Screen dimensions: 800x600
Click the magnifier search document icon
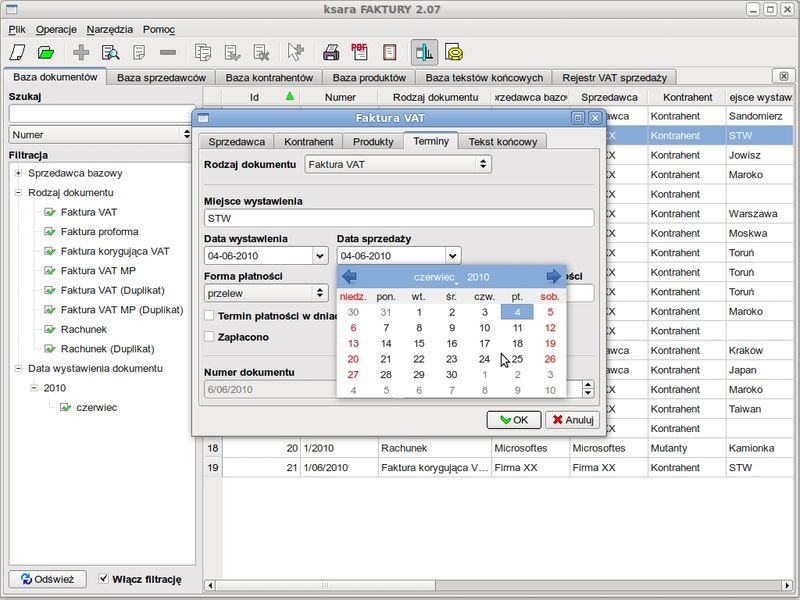click(x=110, y=52)
